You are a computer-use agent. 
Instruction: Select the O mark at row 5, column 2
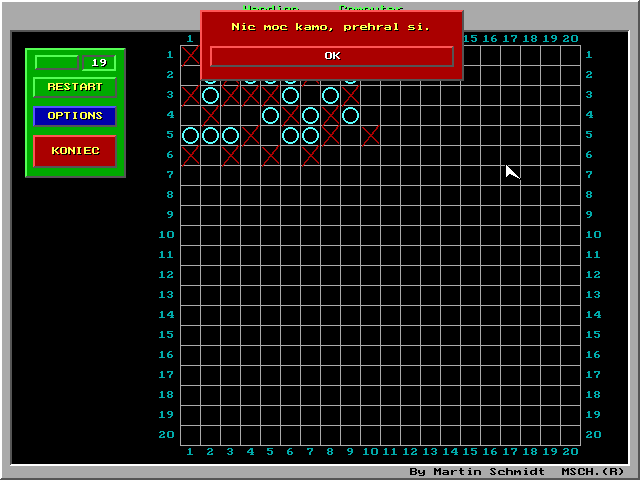coord(210,136)
